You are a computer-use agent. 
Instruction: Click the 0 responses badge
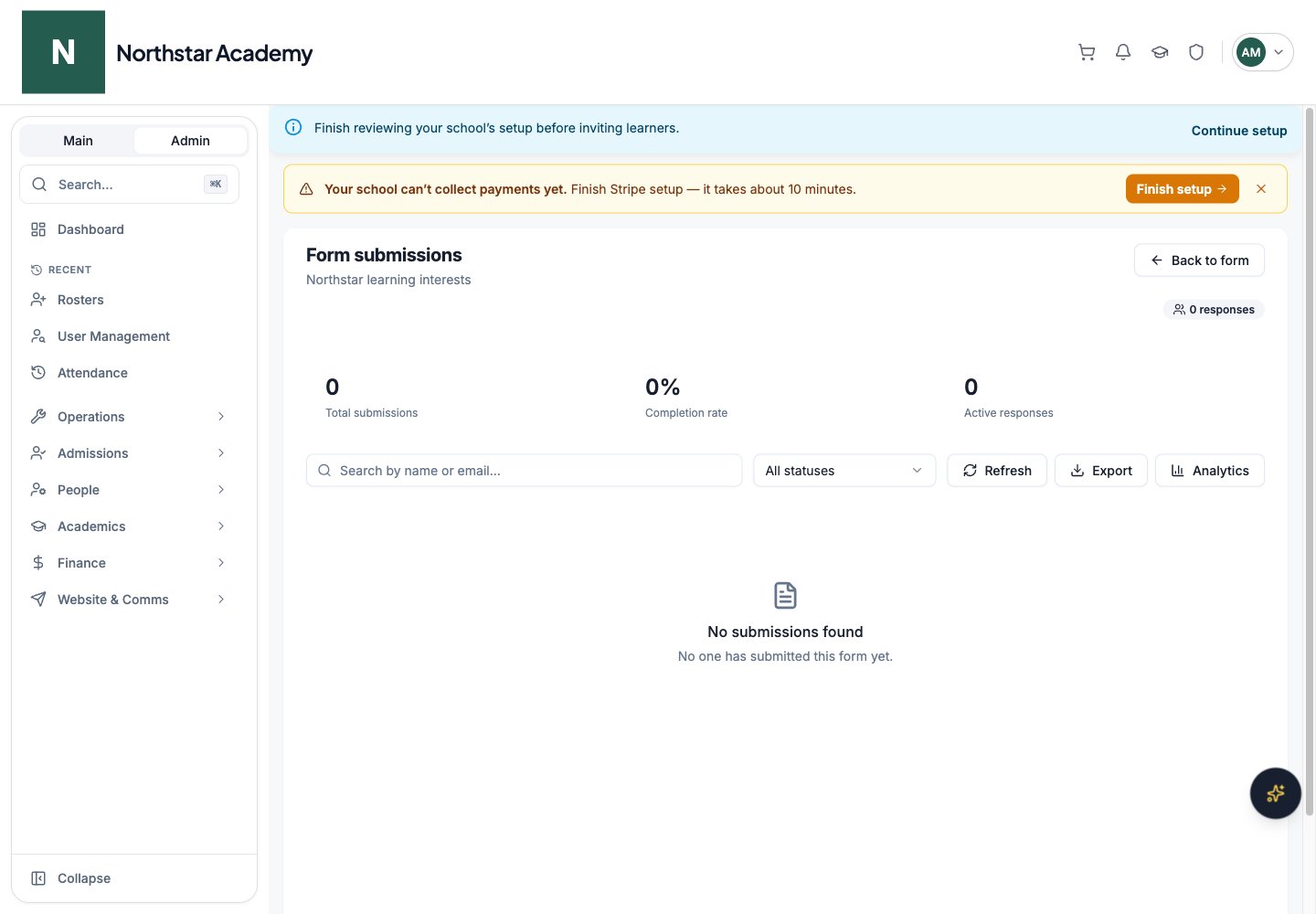[x=1214, y=310]
